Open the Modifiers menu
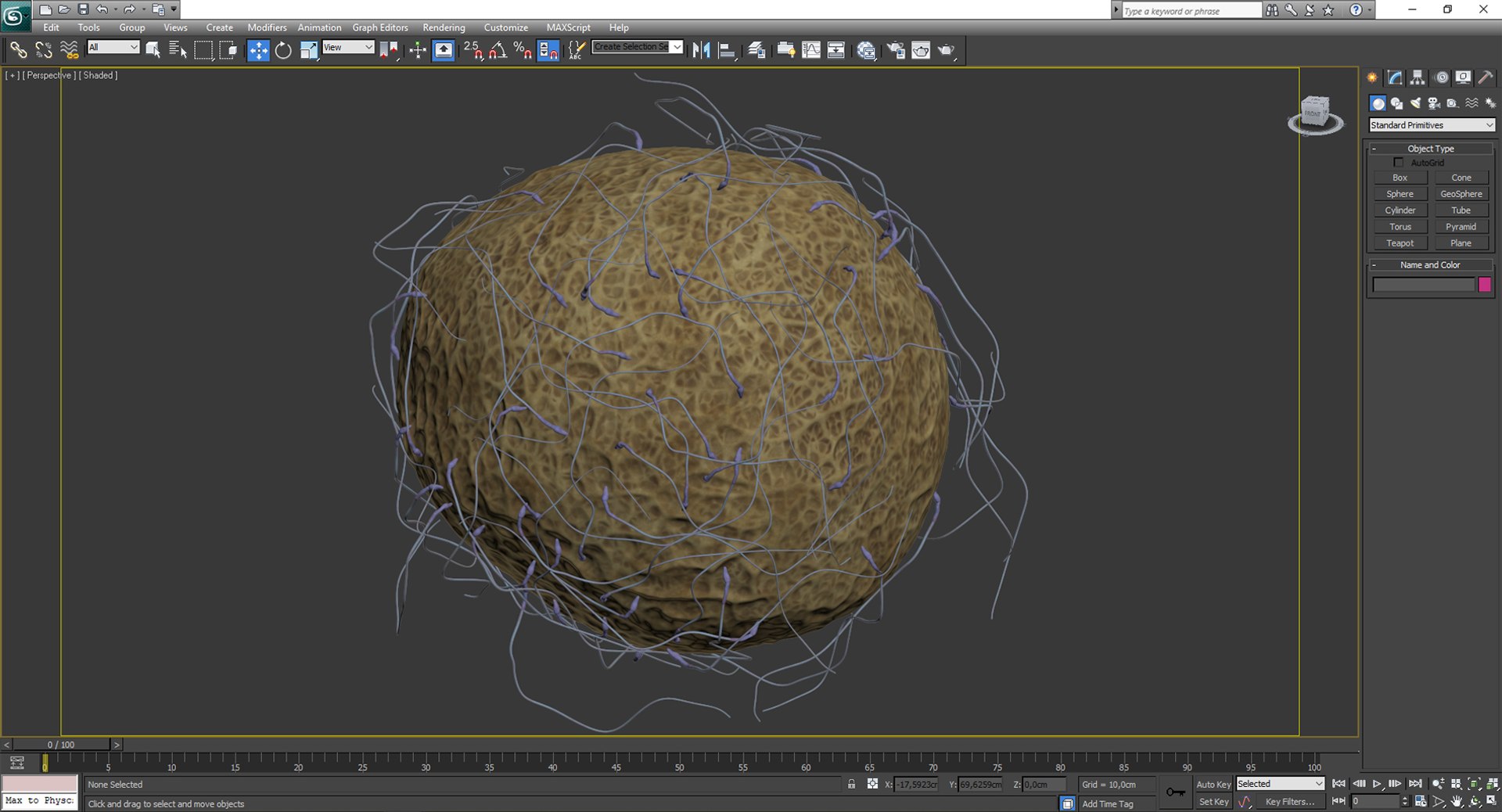Viewport: 1502px width, 812px height. point(267,27)
